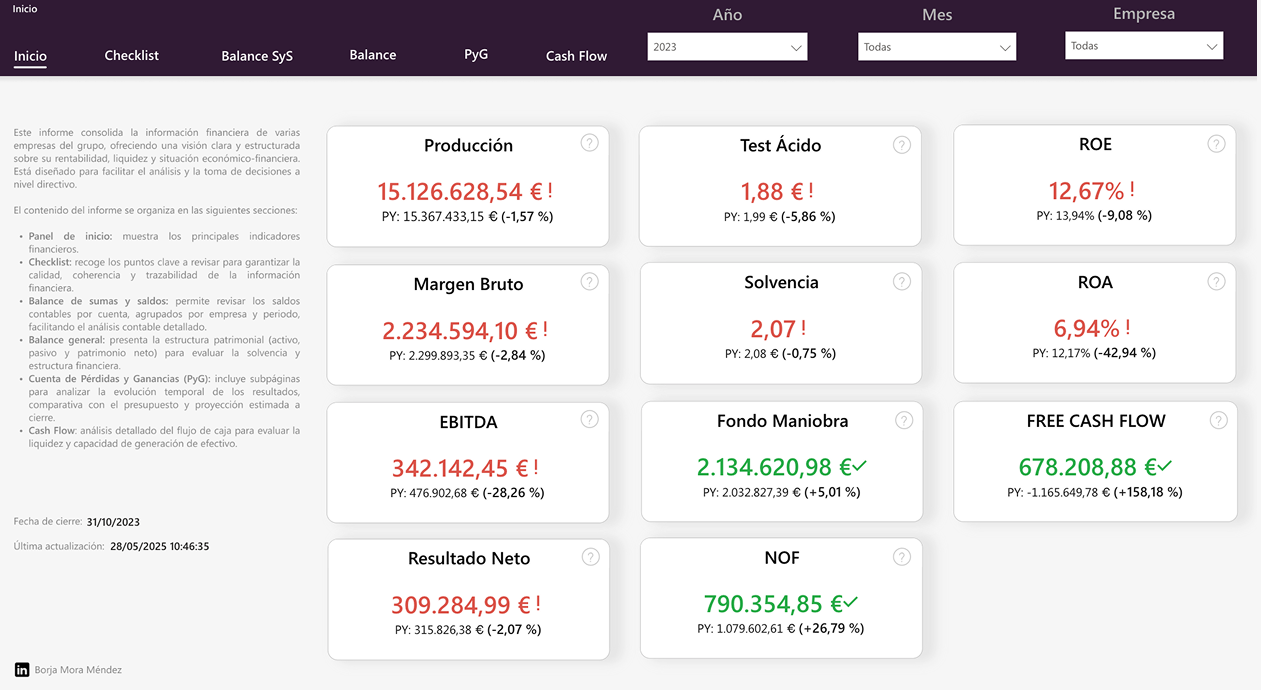Open the ROE card help tooltip icon
1261x690 pixels.
1216,143
